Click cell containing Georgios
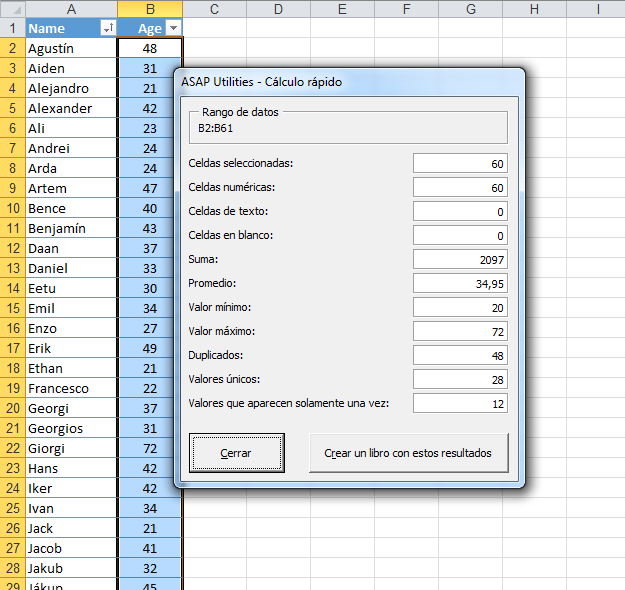625x590 pixels. pyautogui.click(x=71, y=428)
